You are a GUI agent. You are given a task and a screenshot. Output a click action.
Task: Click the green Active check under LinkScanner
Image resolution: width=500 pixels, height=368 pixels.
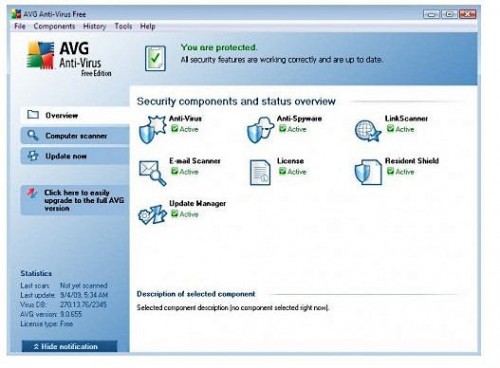coord(391,129)
